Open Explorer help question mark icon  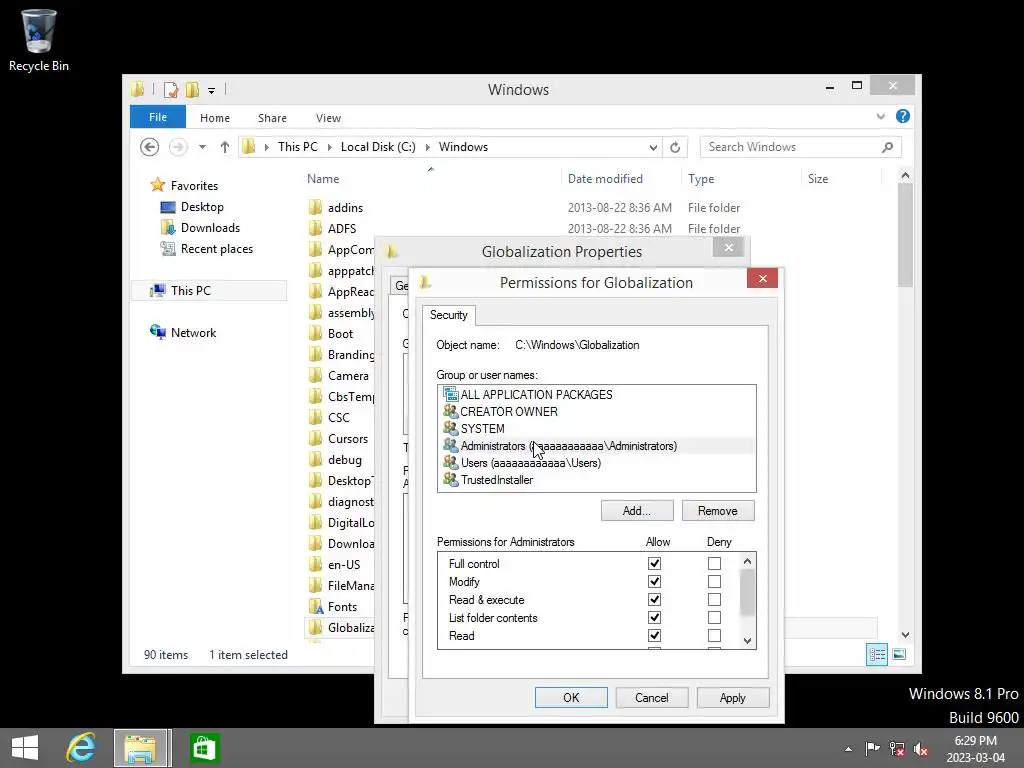(x=903, y=116)
